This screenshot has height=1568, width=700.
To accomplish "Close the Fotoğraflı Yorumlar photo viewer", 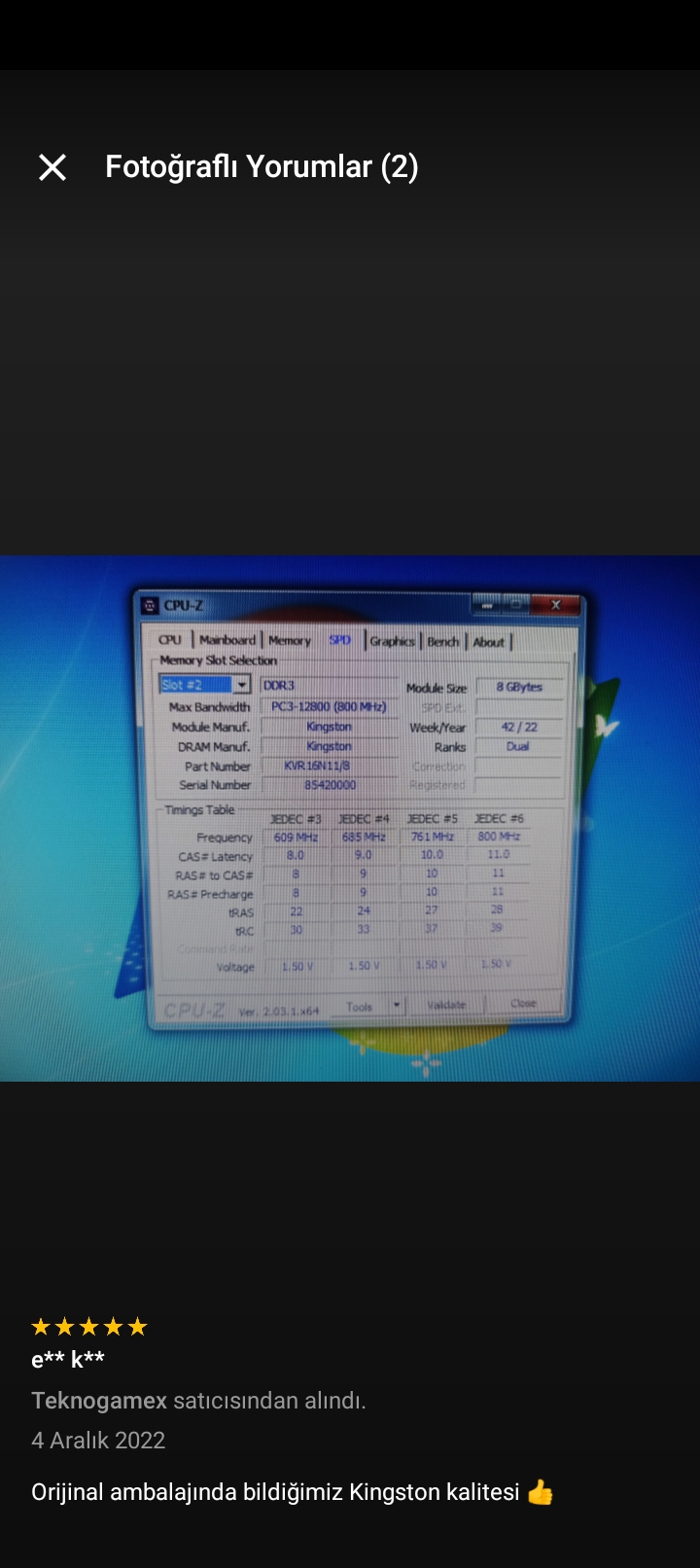I will click(52, 167).
